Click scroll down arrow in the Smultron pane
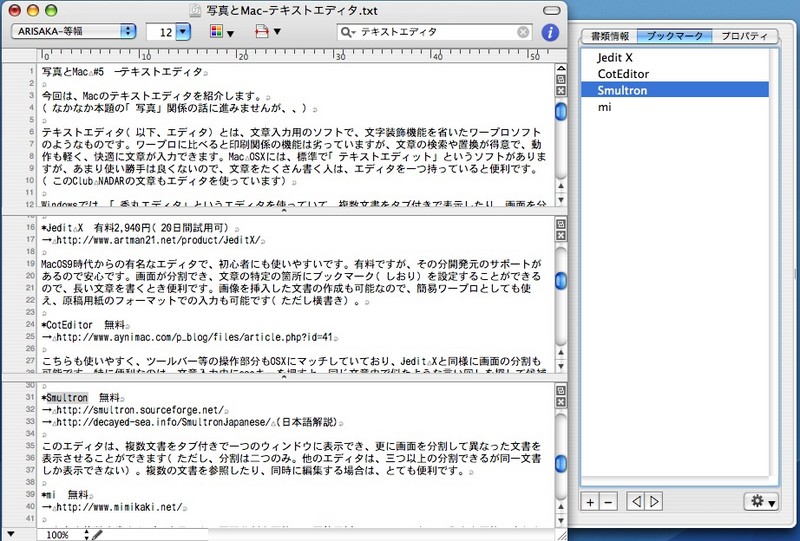Viewport: 800px width, 541px height. [x=561, y=520]
